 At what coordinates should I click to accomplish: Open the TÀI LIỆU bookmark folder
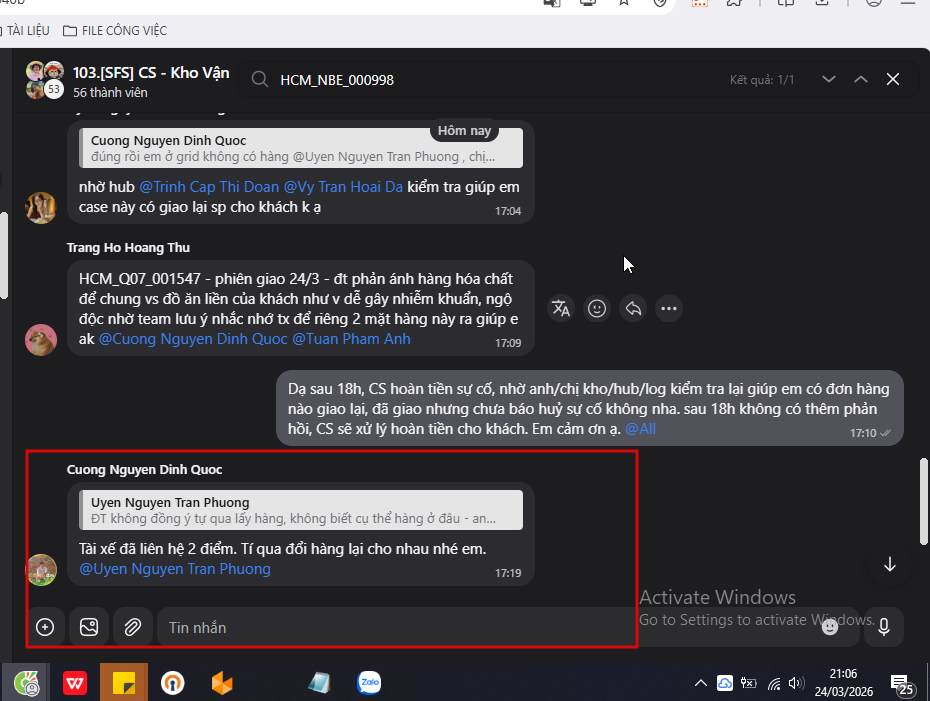pos(24,30)
